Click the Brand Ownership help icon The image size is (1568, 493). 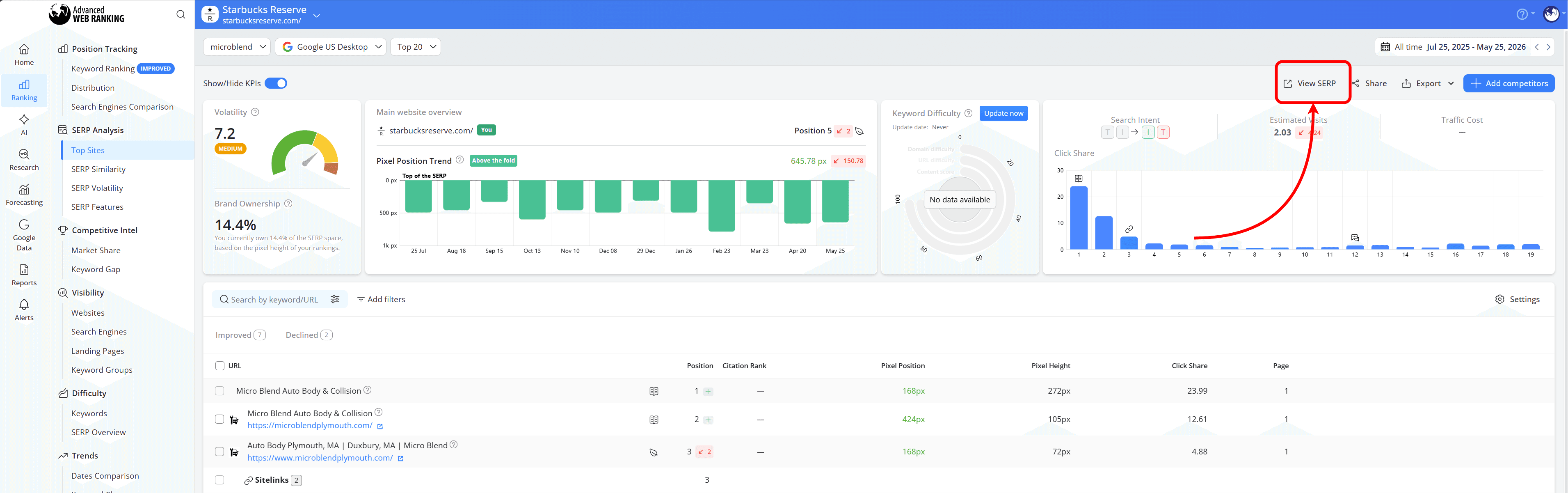pos(288,204)
